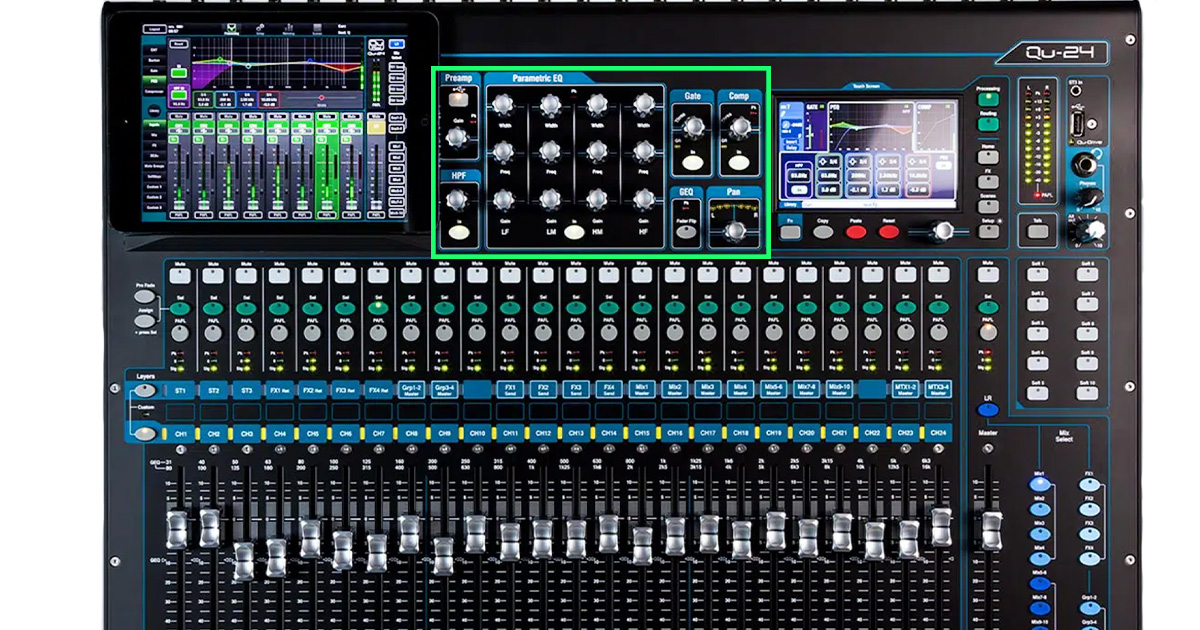Click the touch screen rotary encoder

pyautogui.click(x=942, y=232)
